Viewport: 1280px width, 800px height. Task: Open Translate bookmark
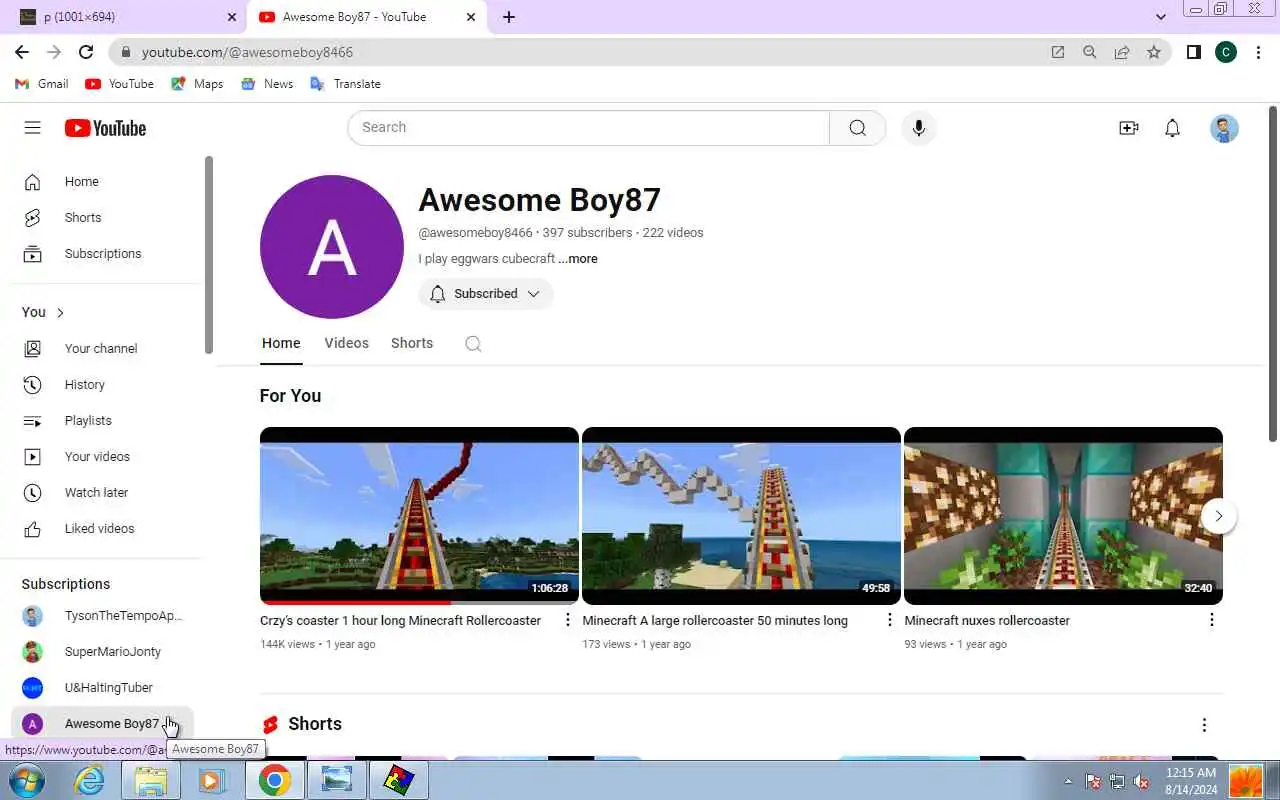[x=345, y=84]
